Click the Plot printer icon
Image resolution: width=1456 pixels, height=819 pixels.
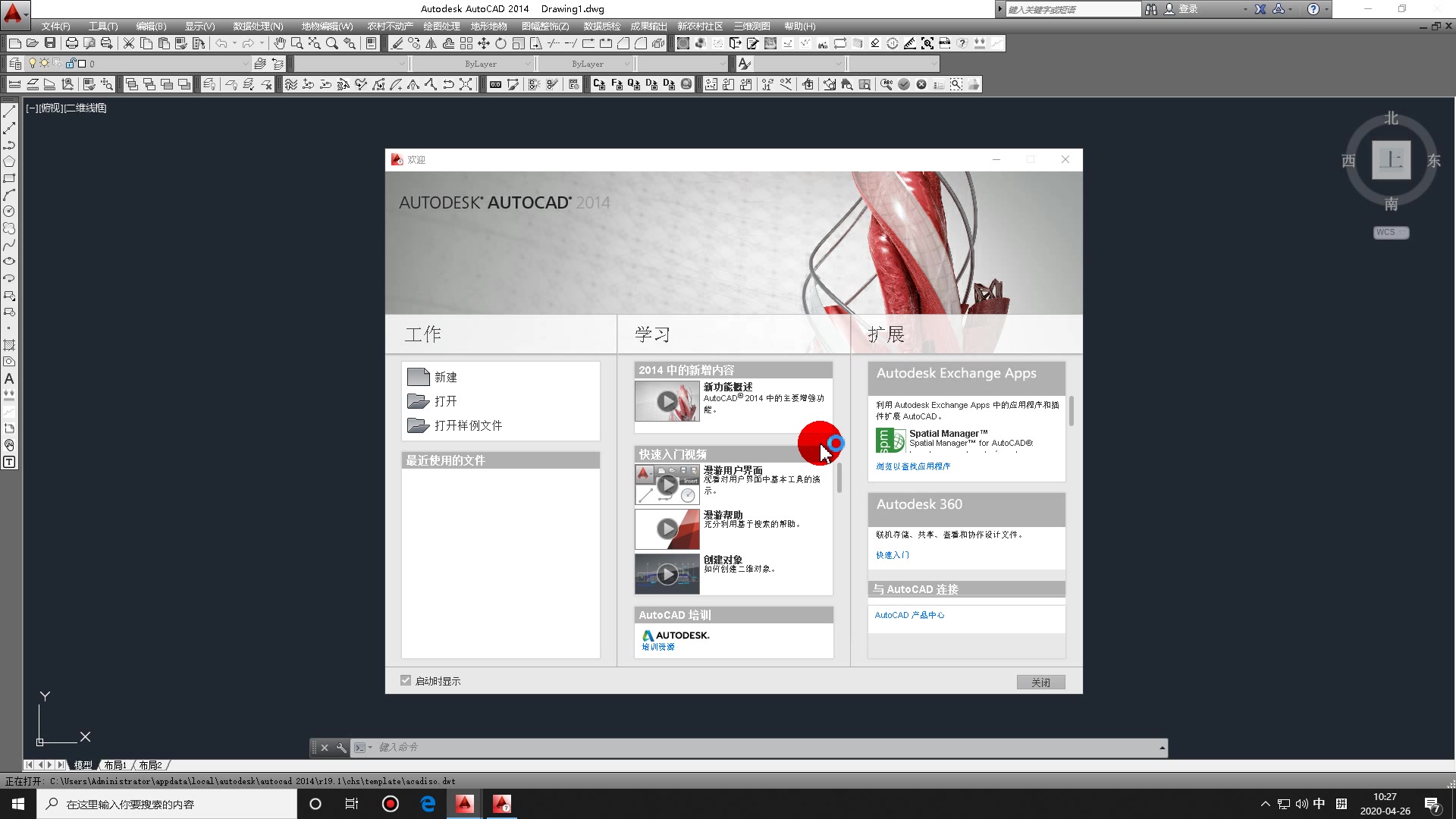[x=71, y=43]
